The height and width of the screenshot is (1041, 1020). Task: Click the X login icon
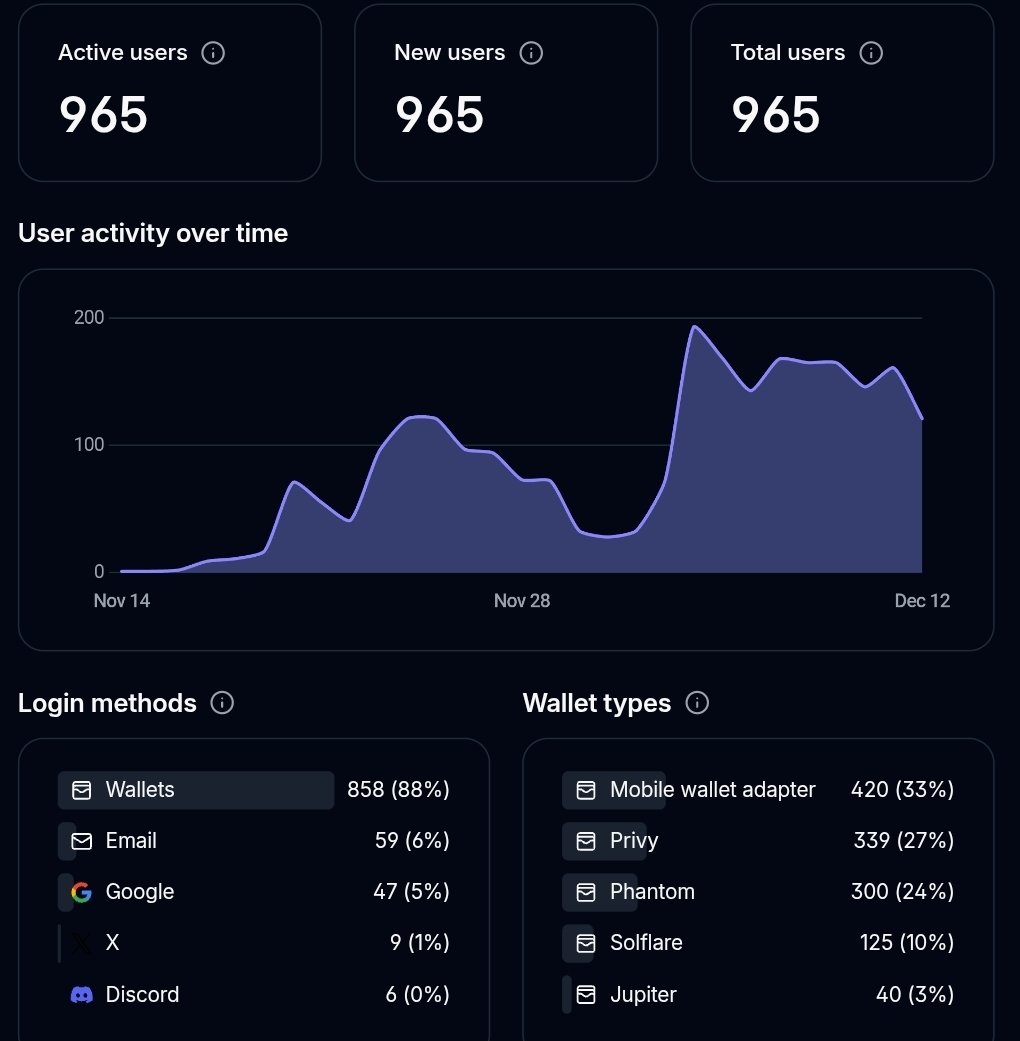pyautogui.click(x=81, y=943)
